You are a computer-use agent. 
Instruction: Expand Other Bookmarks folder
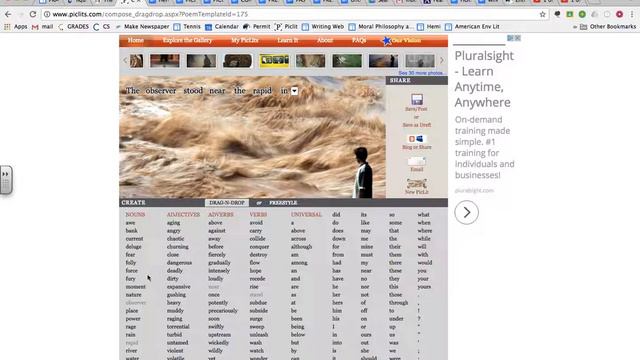[608, 27]
